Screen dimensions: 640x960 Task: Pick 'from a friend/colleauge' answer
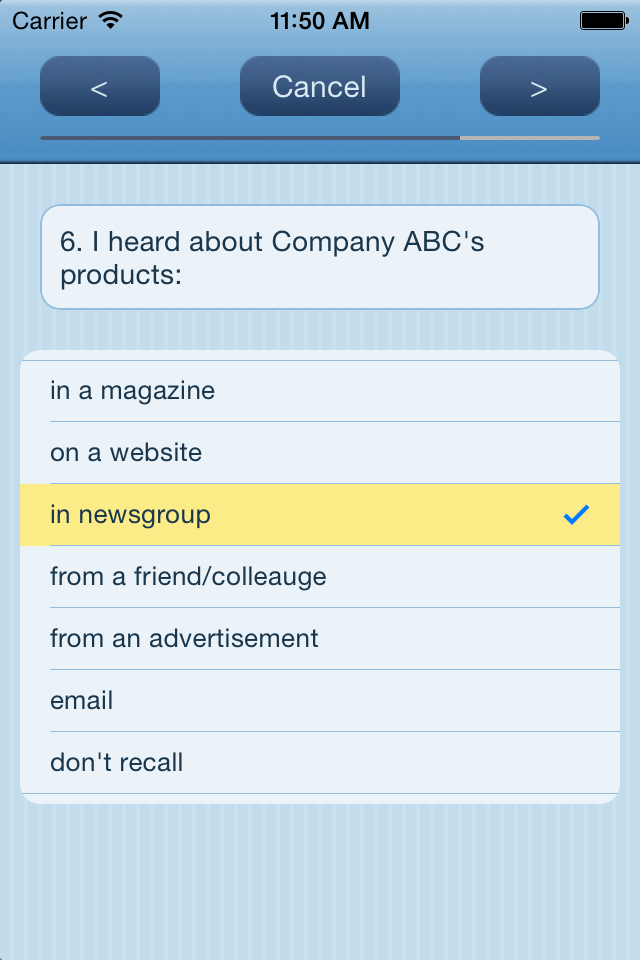[x=320, y=577]
